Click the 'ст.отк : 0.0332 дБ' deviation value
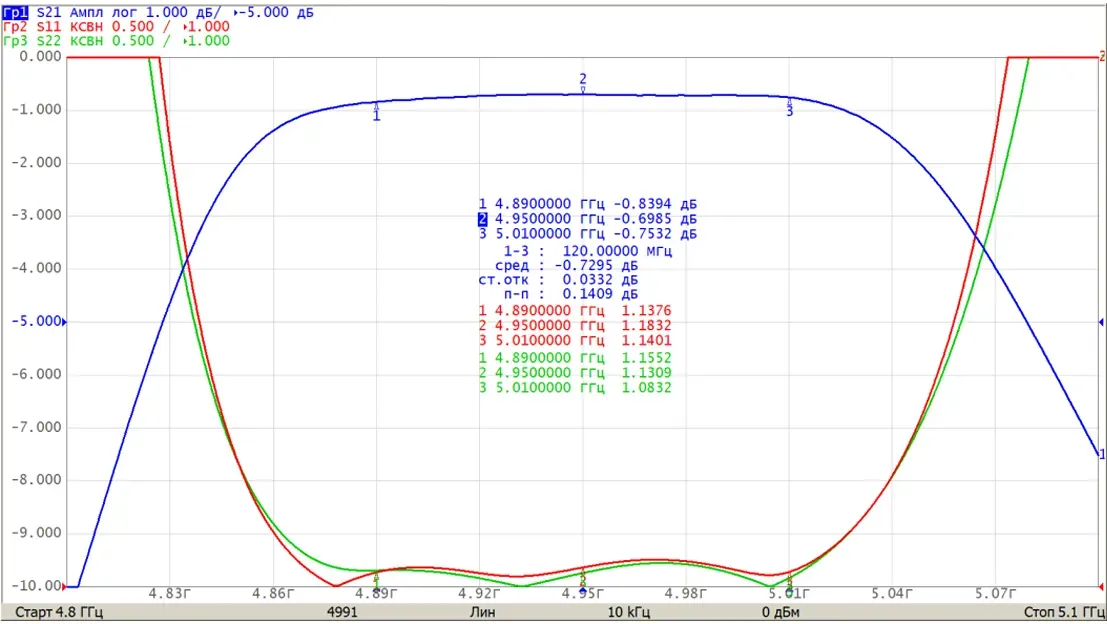 (x=558, y=280)
